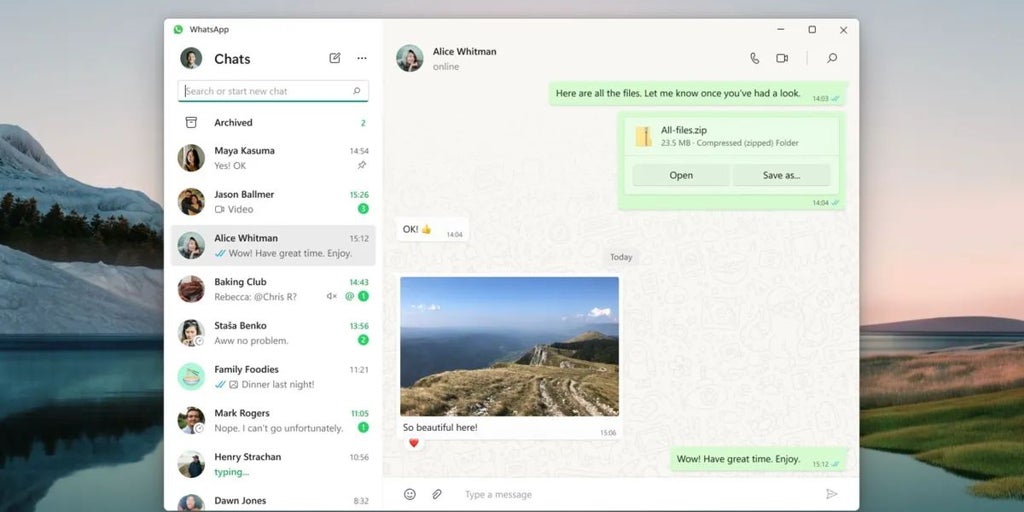Open Alice Whitman's contact info header

click(x=464, y=58)
